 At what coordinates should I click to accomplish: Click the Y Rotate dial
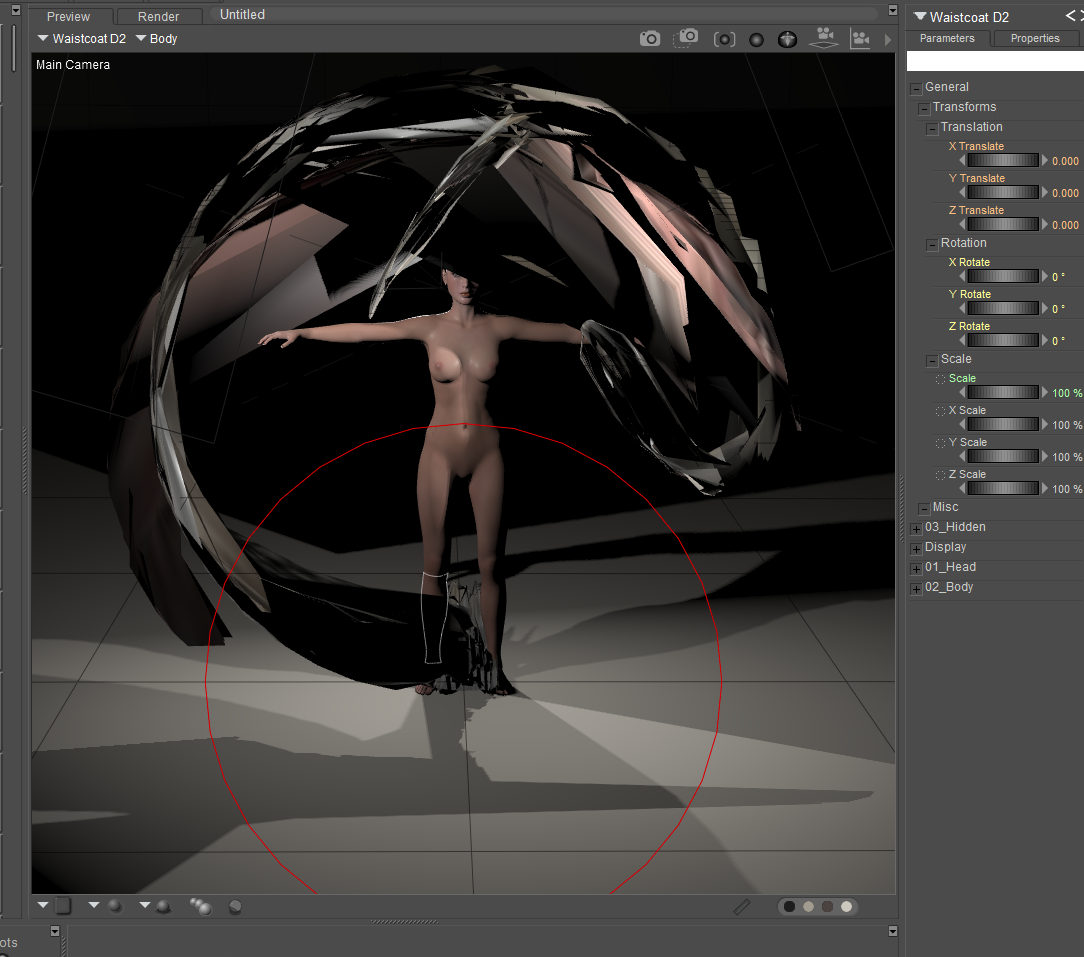[x=1003, y=308]
